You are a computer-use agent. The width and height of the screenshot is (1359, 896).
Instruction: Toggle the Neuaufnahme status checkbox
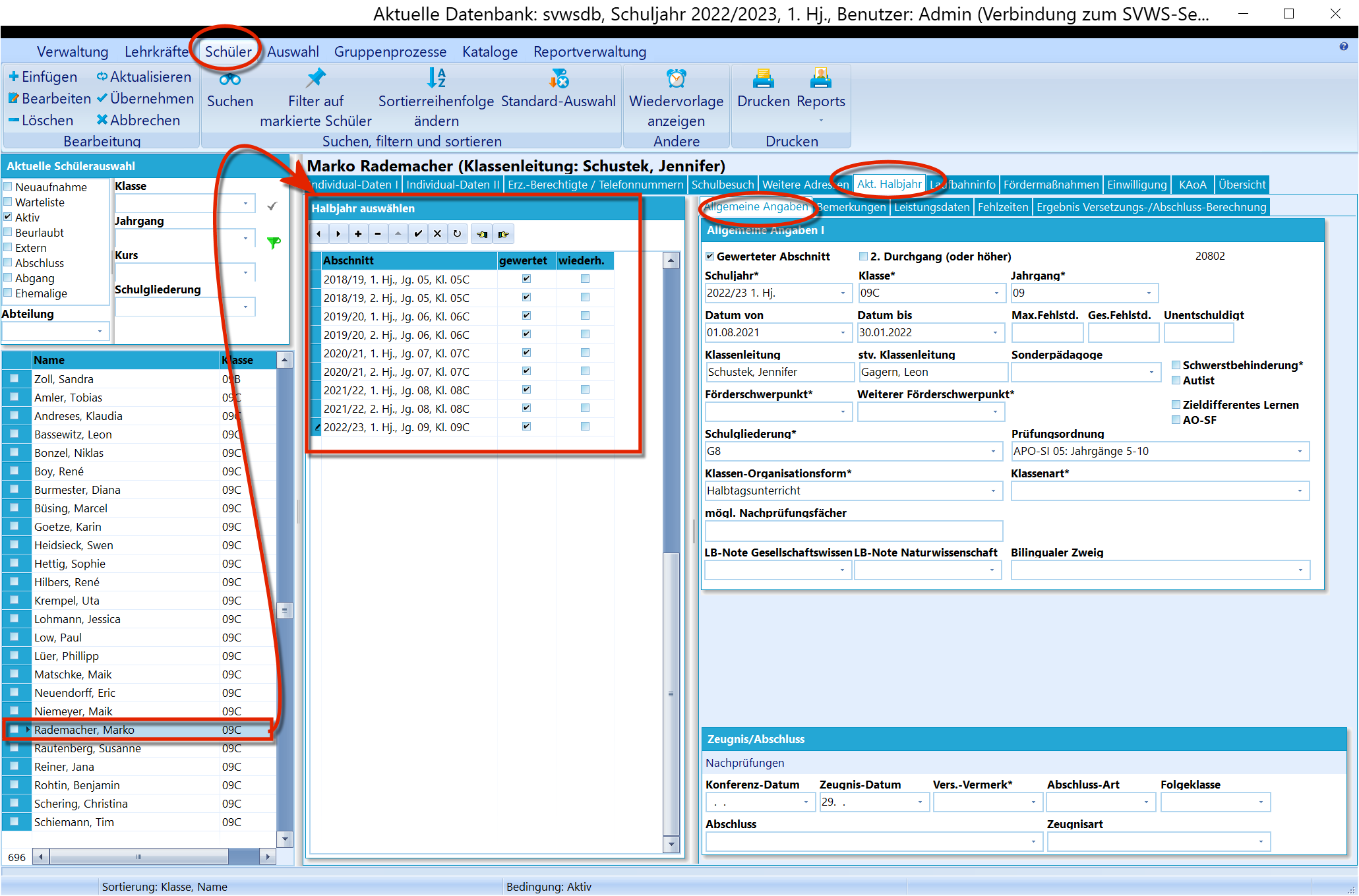[9, 187]
